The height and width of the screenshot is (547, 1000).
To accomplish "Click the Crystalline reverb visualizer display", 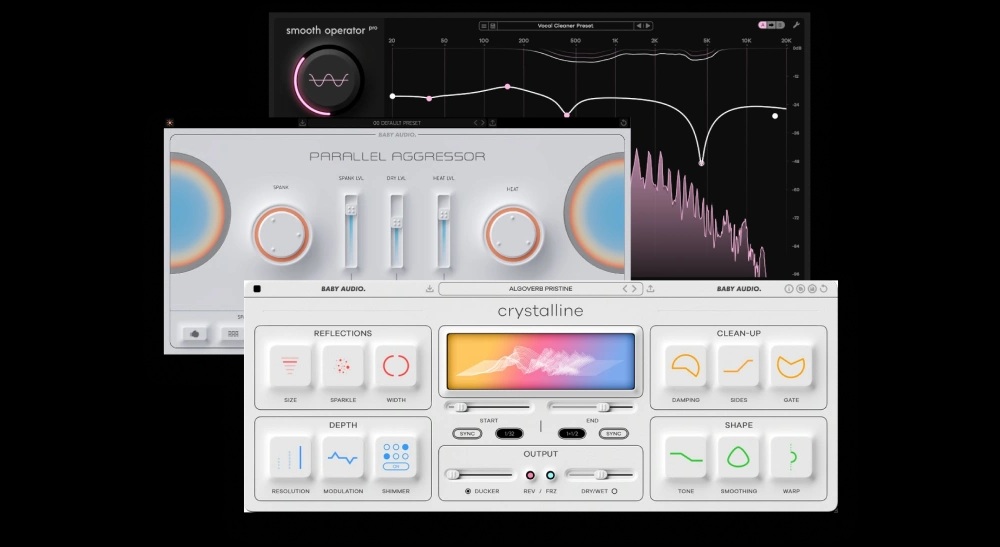I will pyautogui.click(x=540, y=361).
